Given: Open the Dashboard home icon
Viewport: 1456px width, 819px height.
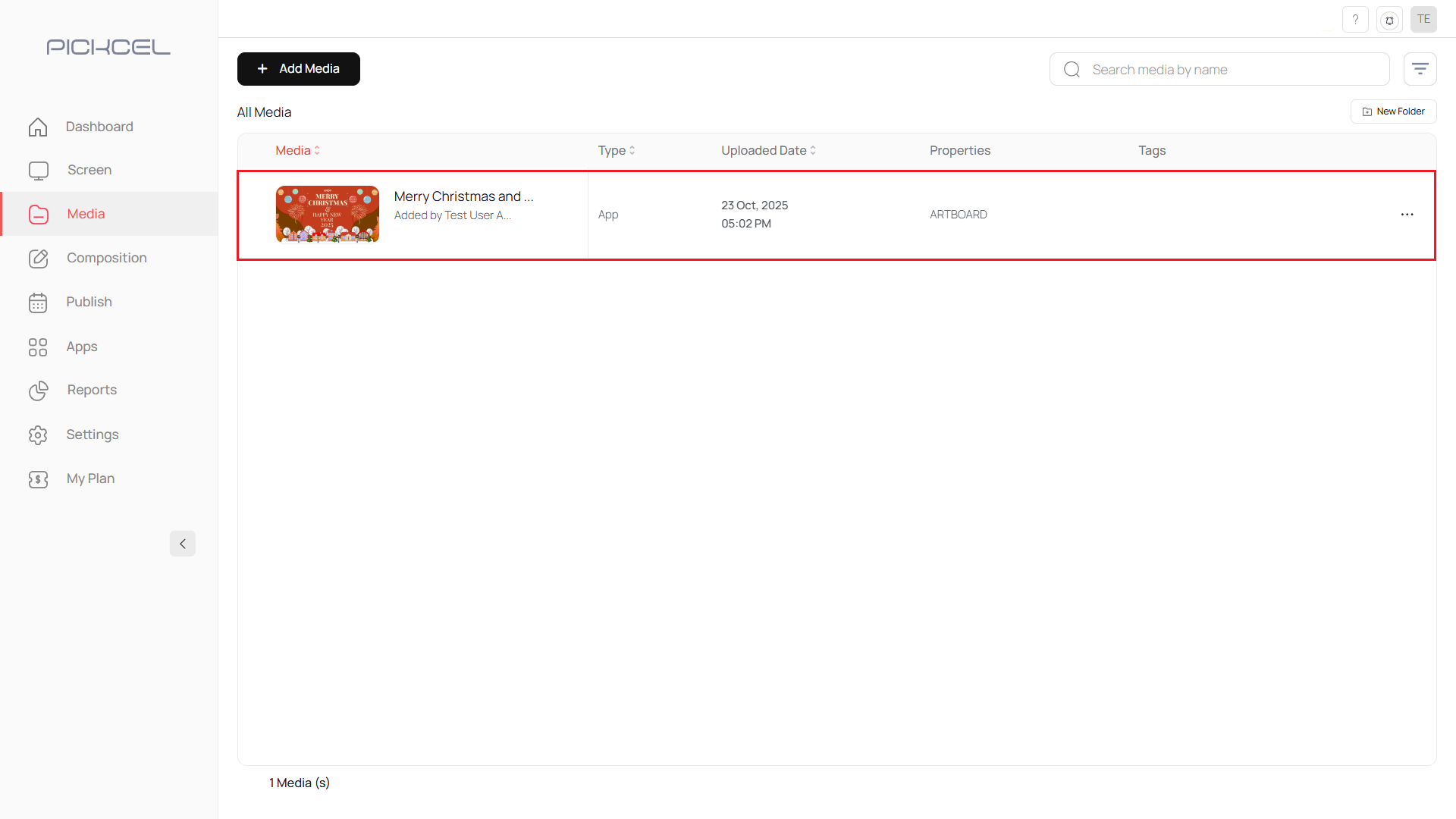Looking at the screenshot, I should (38, 127).
